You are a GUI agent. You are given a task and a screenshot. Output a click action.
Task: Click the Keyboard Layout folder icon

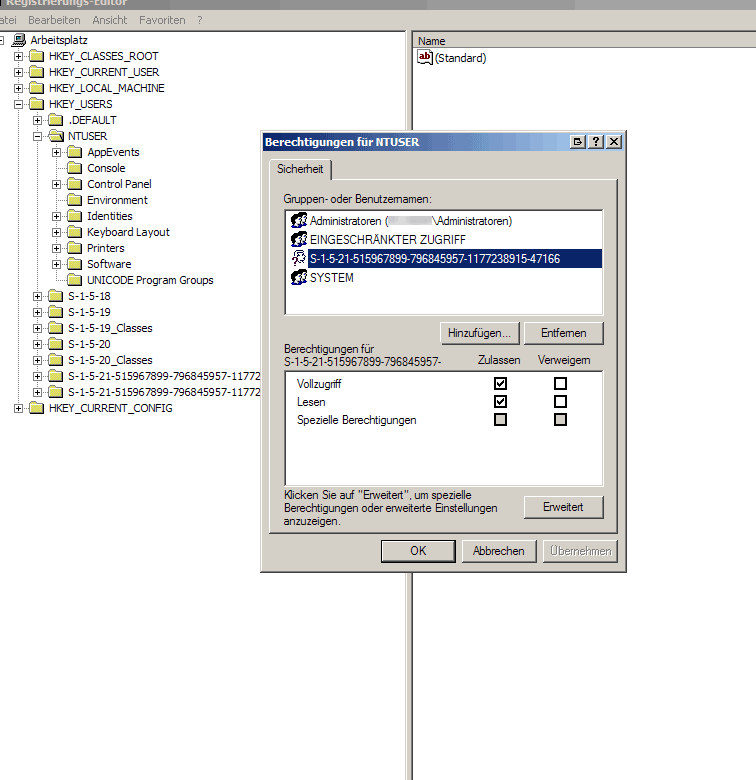pyautogui.click(x=75, y=232)
